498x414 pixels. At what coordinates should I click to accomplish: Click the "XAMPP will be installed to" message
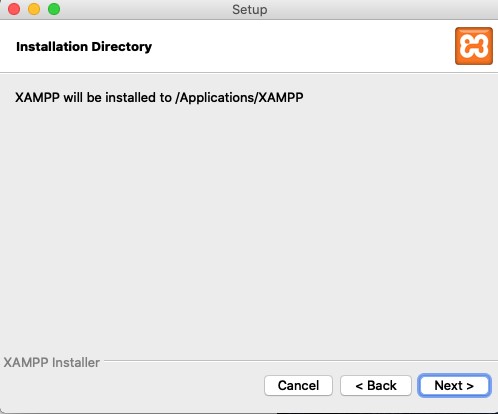coord(93,98)
